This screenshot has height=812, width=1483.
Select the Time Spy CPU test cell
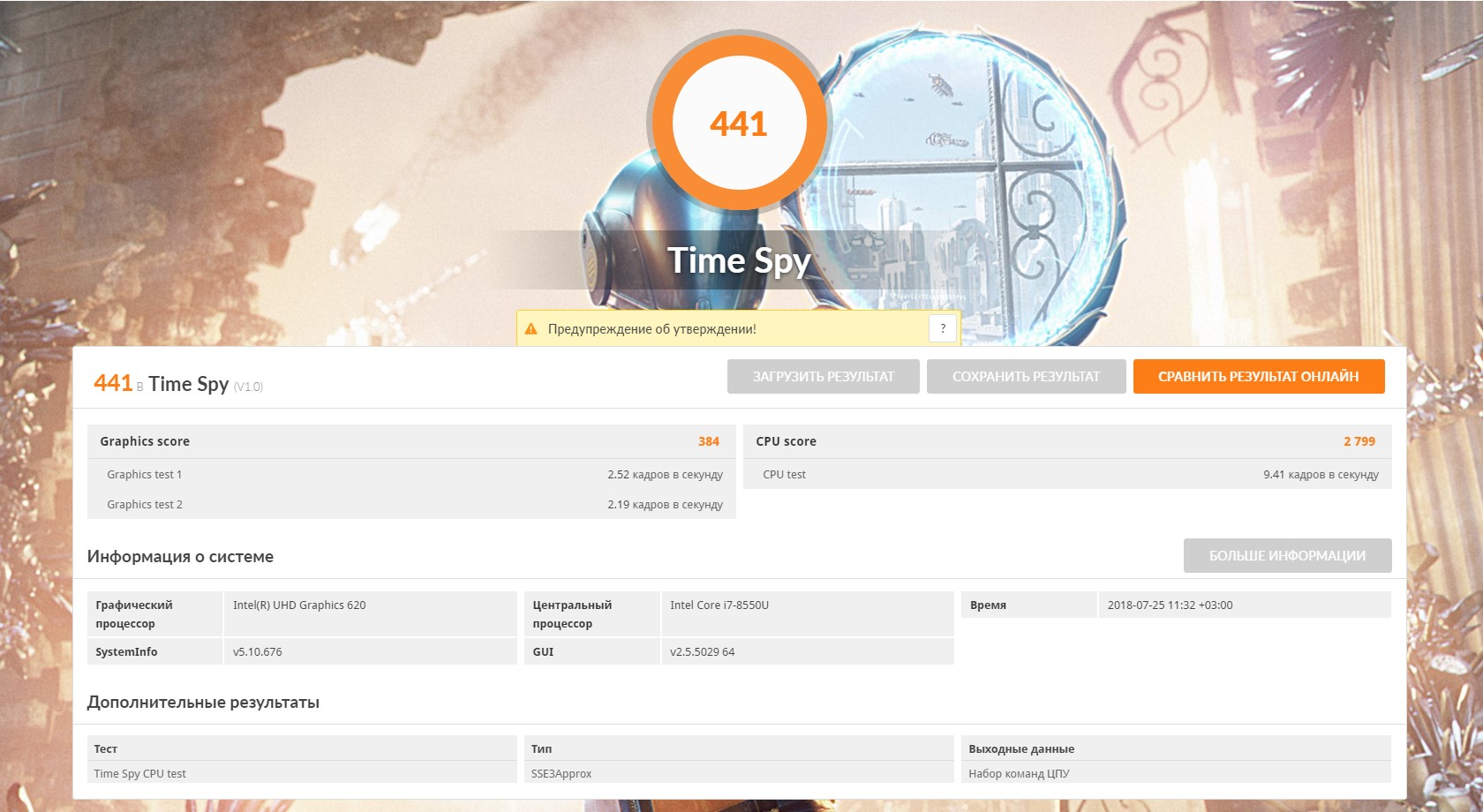[139, 773]
